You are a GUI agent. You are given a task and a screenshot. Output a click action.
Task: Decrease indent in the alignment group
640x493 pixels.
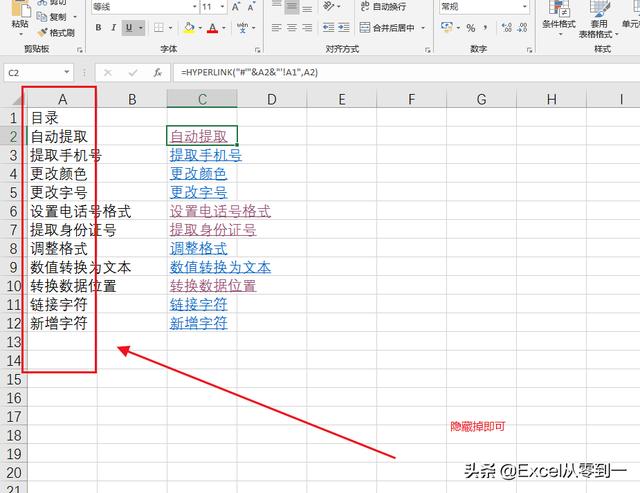click(x=329, y=28)
